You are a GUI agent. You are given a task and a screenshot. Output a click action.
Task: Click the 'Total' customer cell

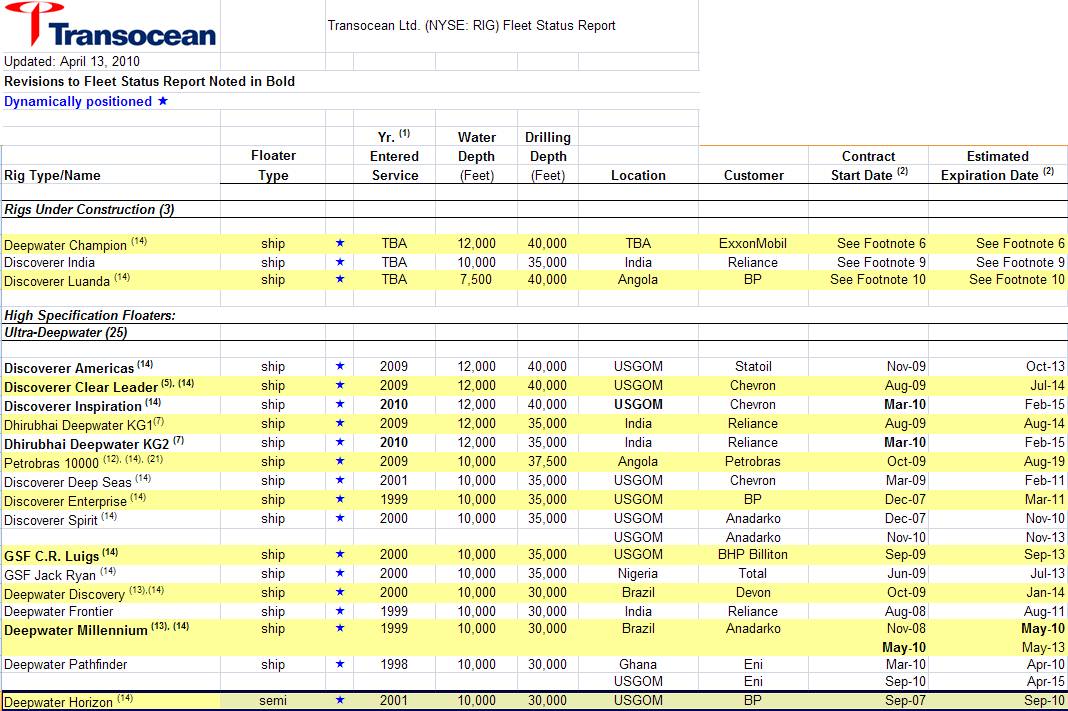[753, 573]
